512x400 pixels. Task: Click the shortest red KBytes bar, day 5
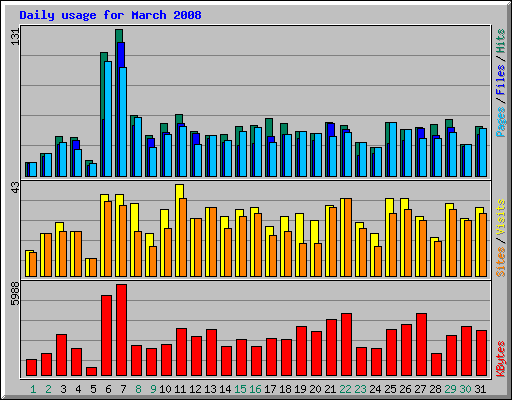point(91,371)
